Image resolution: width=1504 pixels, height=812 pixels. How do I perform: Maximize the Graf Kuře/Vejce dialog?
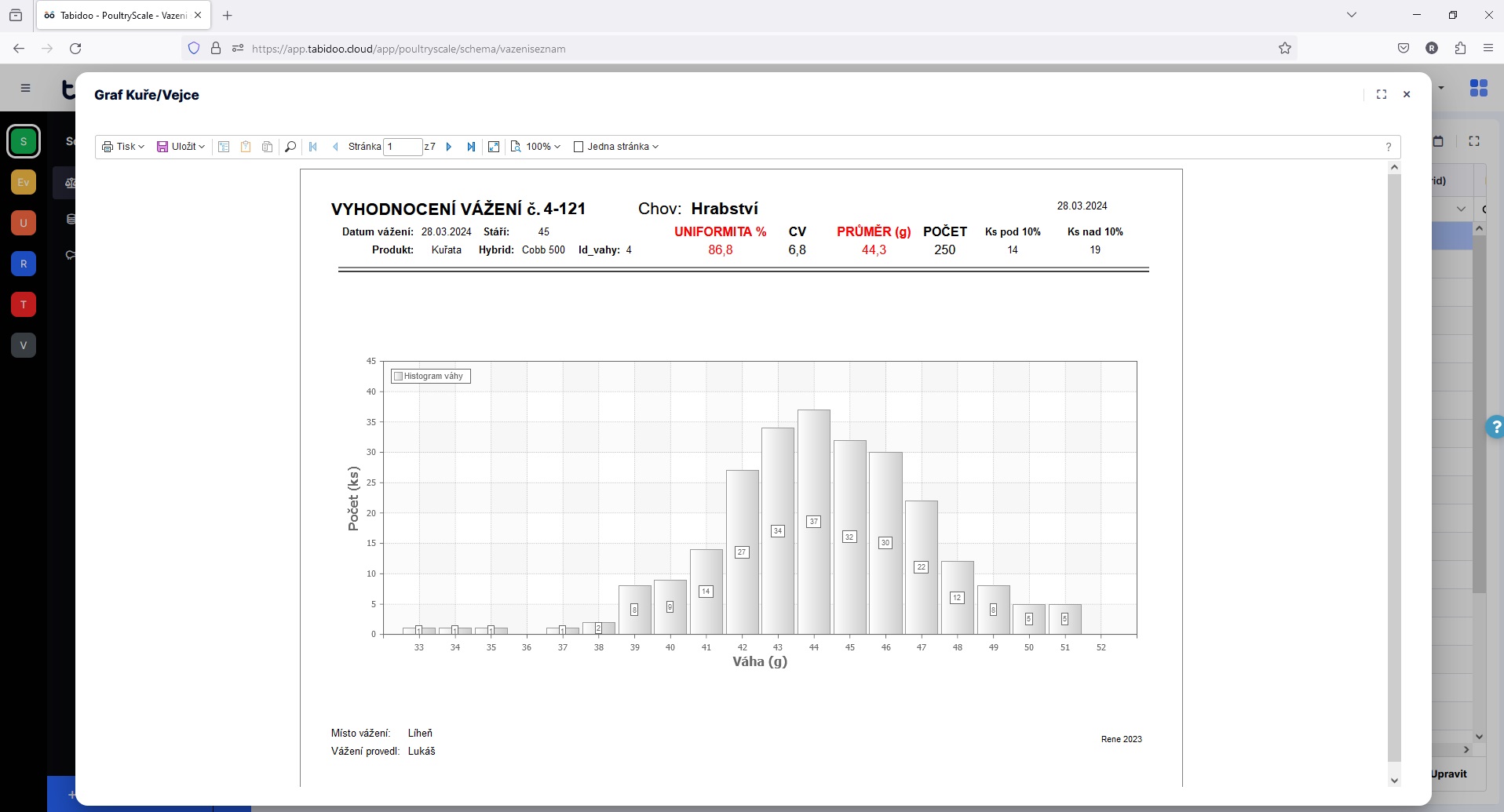(x=1382, y=94)
